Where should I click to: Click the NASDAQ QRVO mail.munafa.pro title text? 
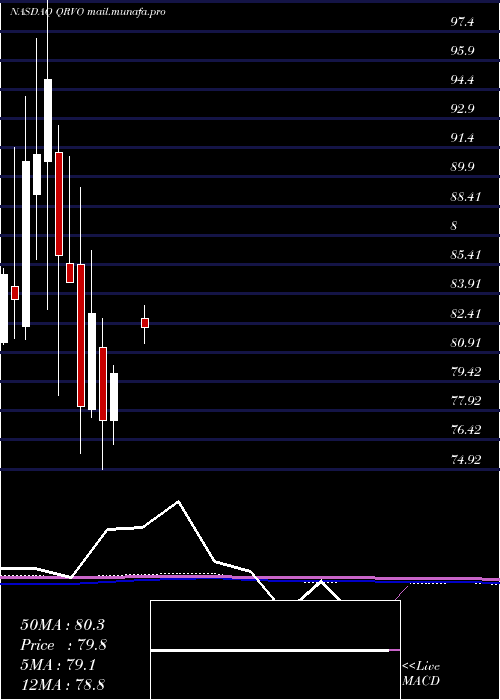pyautogui.click(x=88, y=12)
